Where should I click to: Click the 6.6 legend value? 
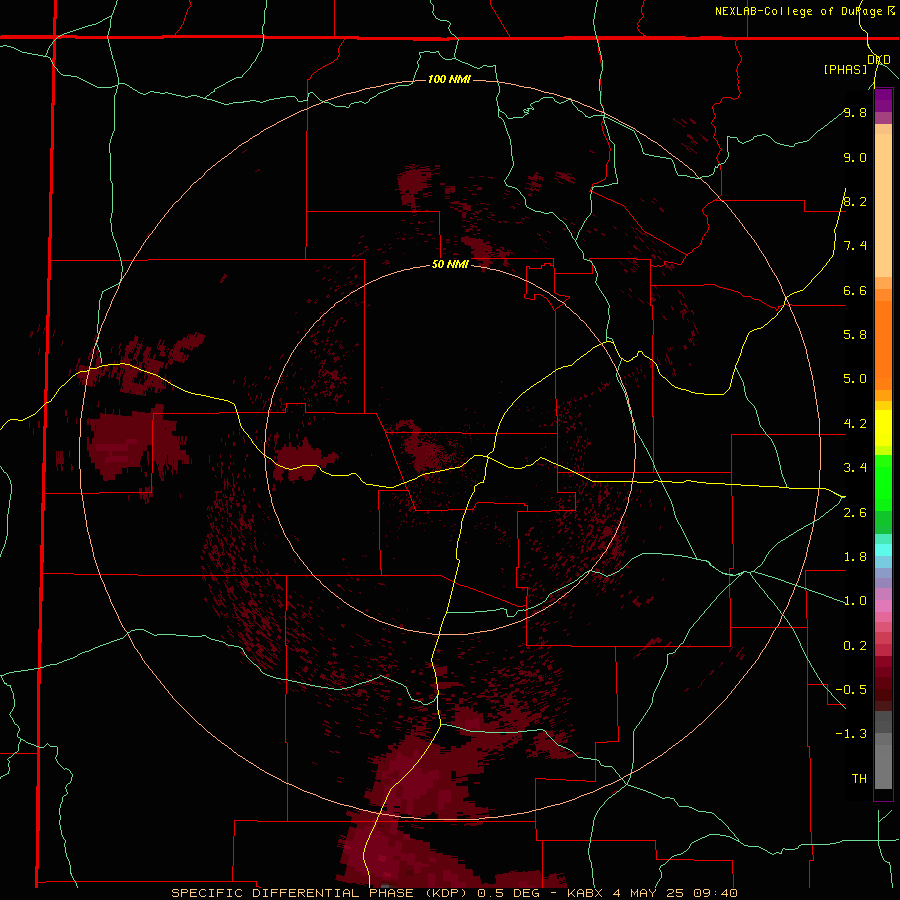tap(855, 290)
